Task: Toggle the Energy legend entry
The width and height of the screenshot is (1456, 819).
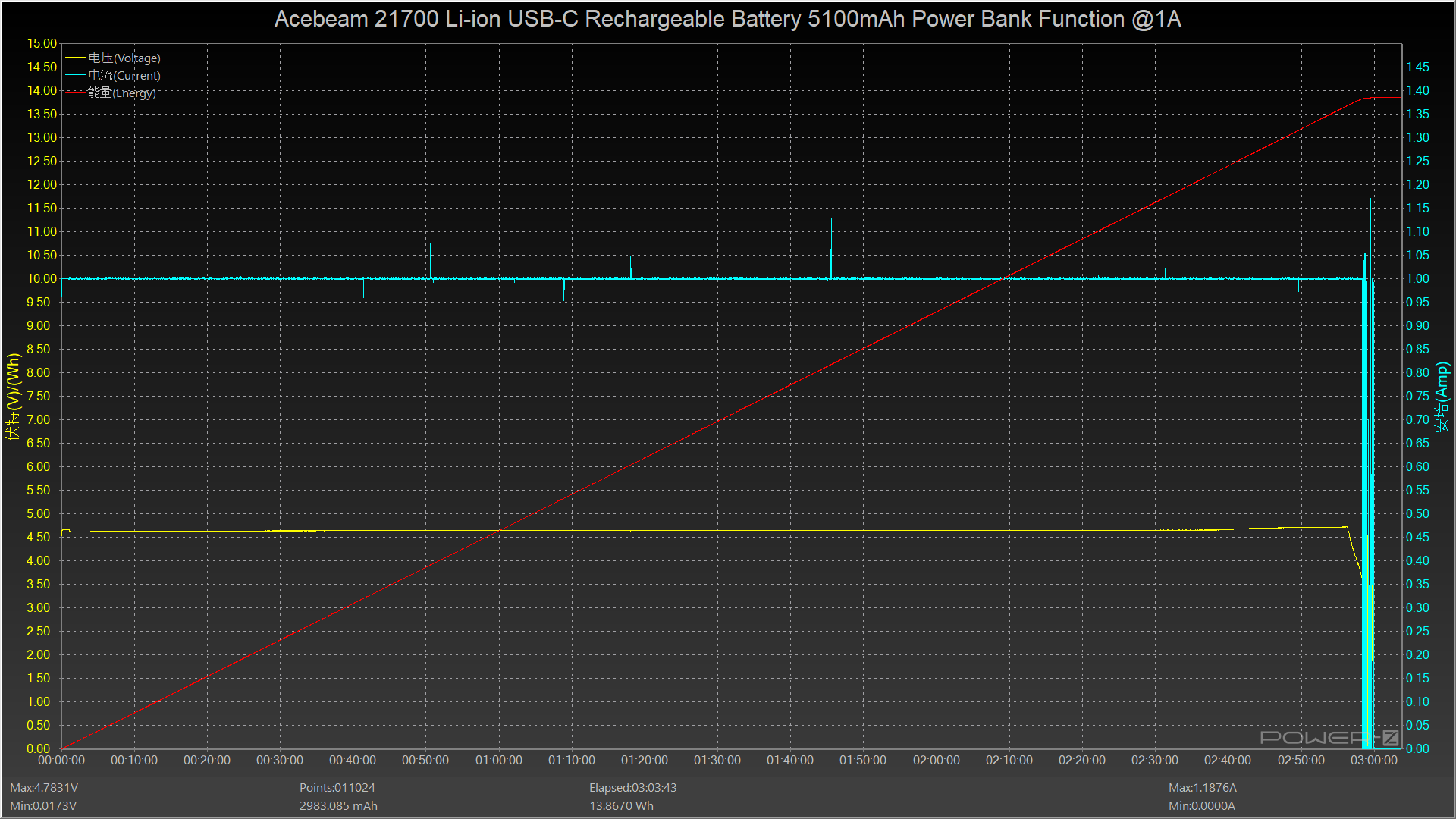Action: tap(121, 93)
